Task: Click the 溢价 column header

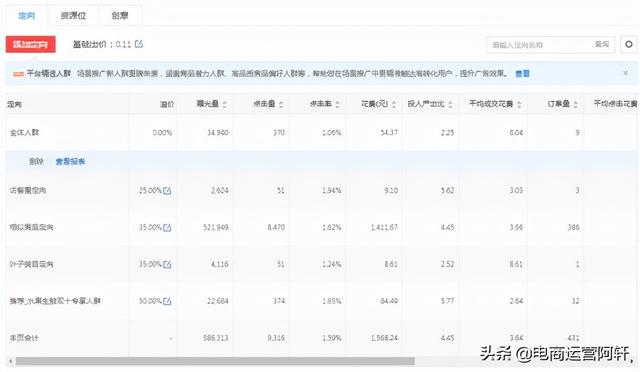Action: click(167, 104)
